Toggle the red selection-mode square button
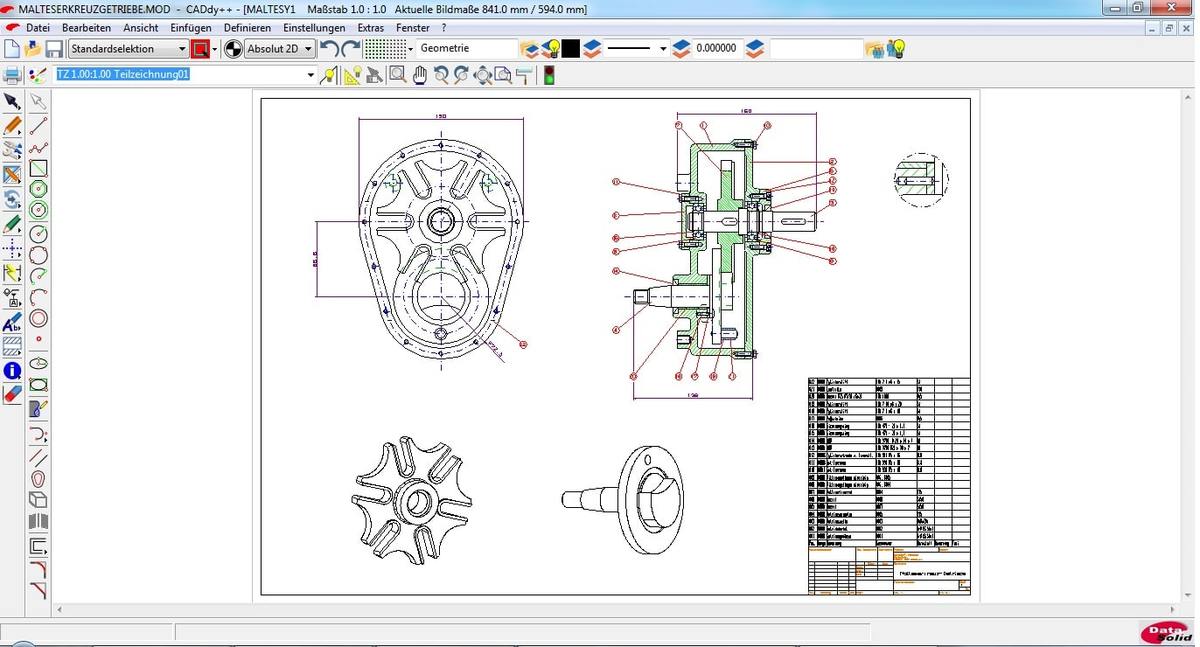Screen dimensions: 1200x647 pos(201,49)
